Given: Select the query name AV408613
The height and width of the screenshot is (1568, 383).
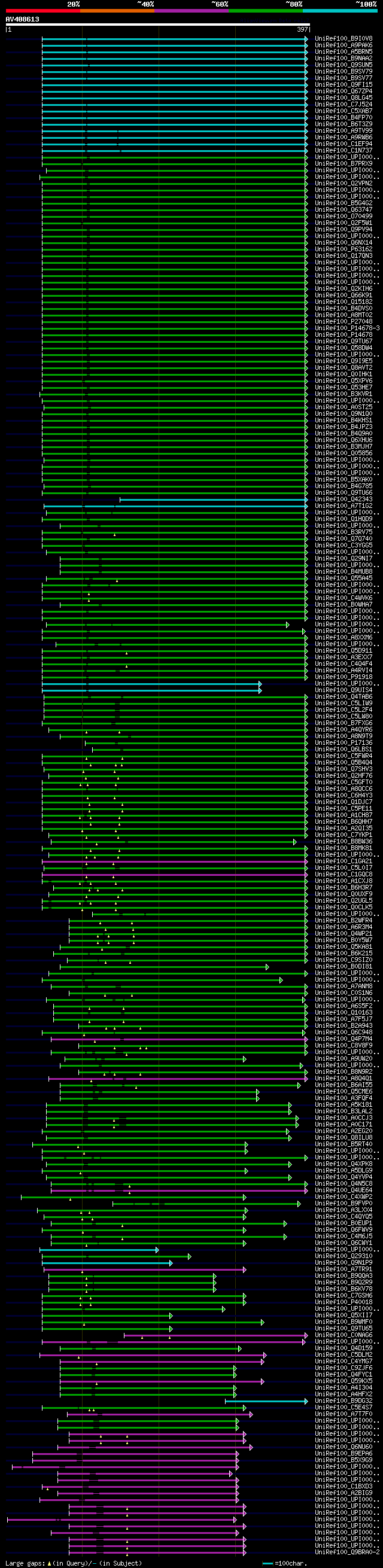Looking at the screenshot, I should pyautogui.click(x=23, y=20).
